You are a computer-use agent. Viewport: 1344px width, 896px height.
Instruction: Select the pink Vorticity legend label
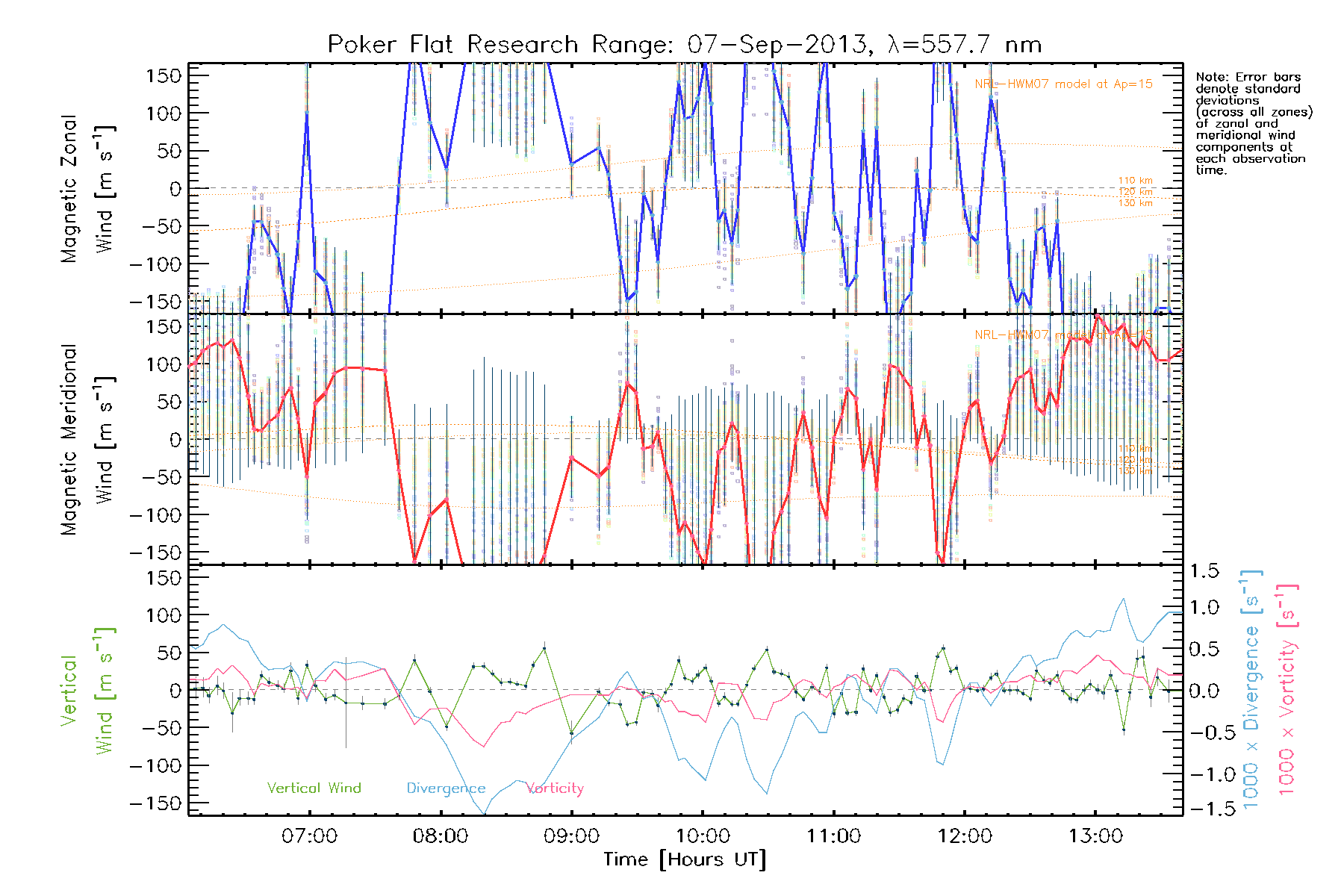click(x=555, y=788)
